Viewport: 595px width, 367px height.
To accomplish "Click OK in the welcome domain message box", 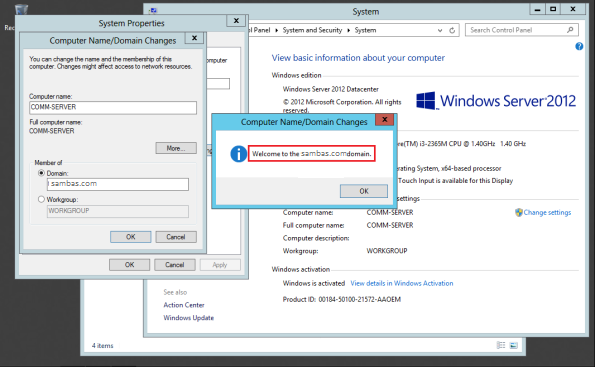I will click(364, 191).
